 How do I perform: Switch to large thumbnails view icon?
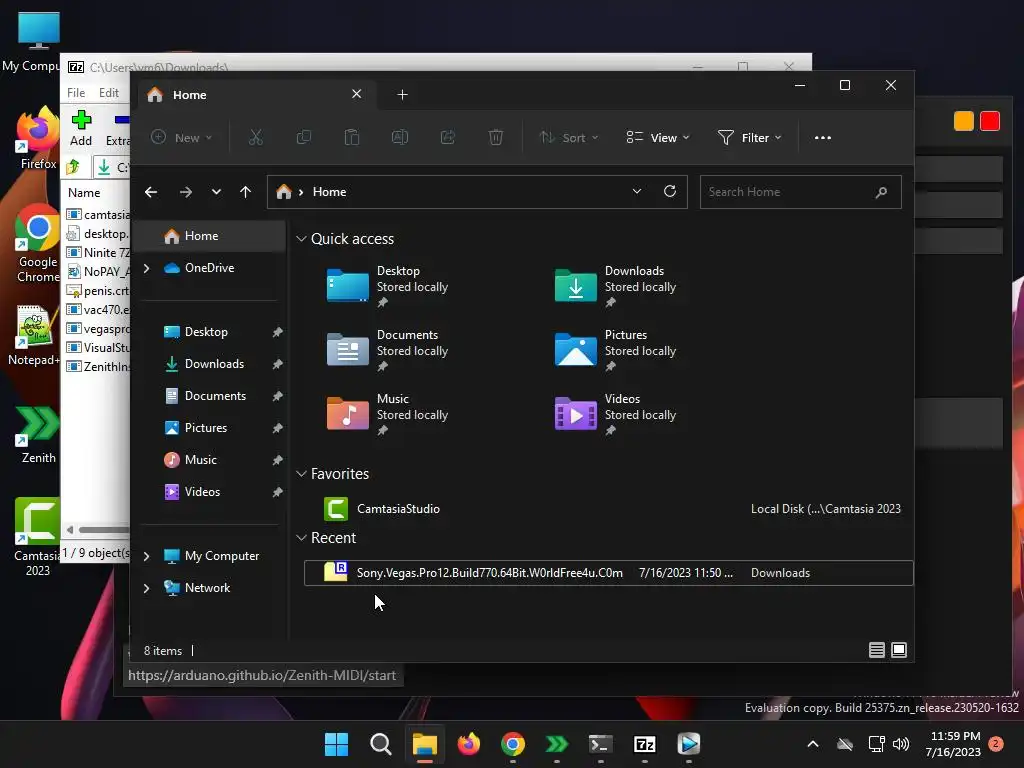[899, 650]
